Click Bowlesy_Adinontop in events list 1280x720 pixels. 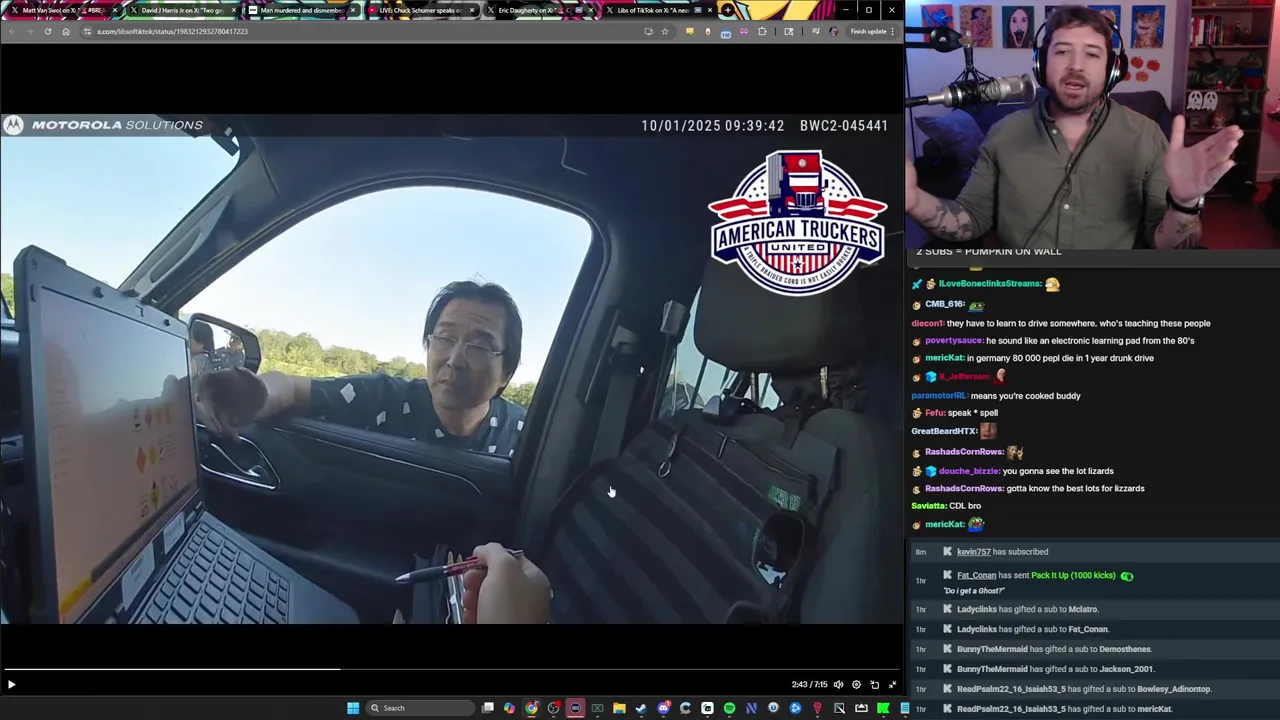click(1174, 689)
